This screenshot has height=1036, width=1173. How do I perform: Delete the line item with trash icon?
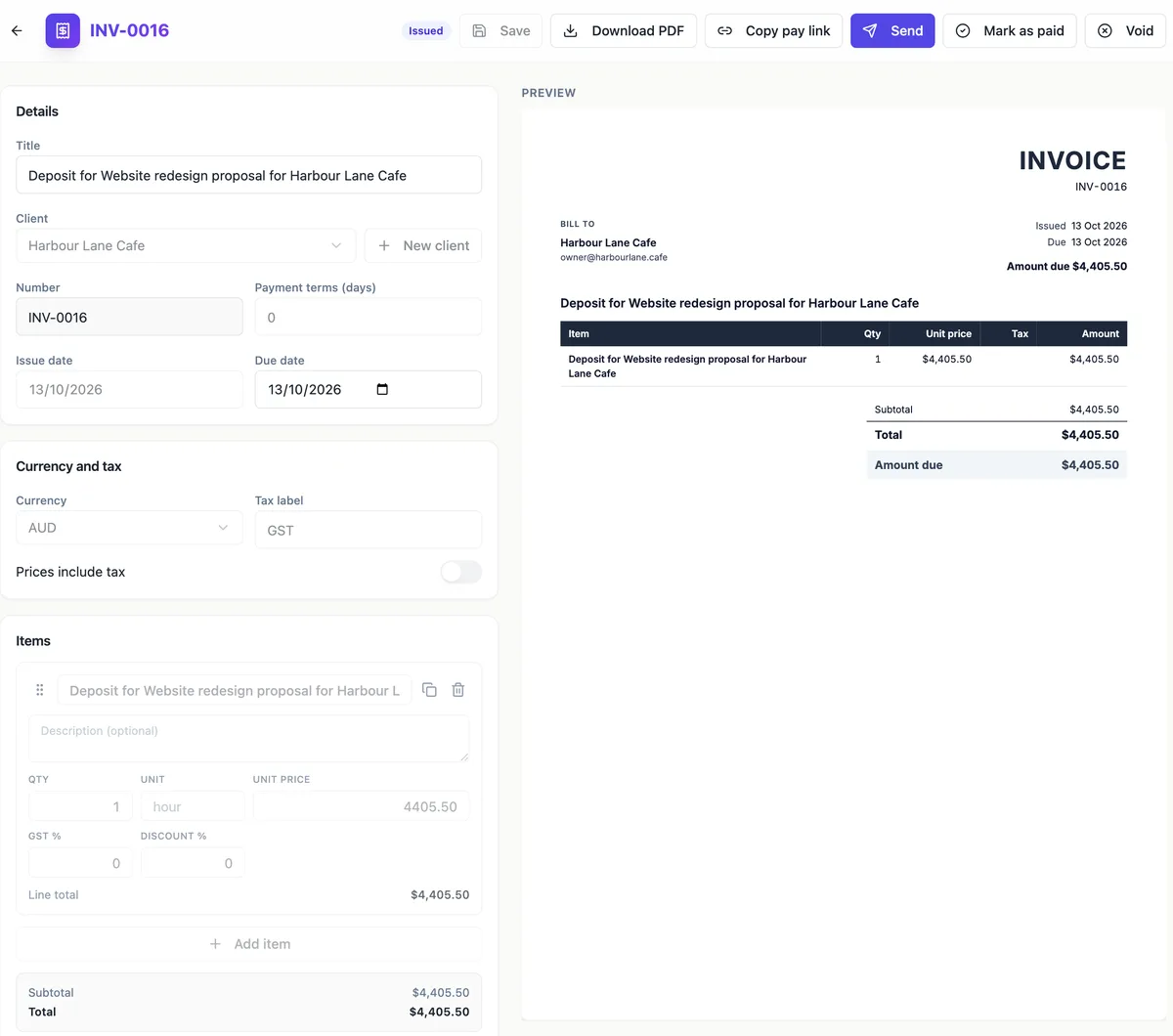457,690
